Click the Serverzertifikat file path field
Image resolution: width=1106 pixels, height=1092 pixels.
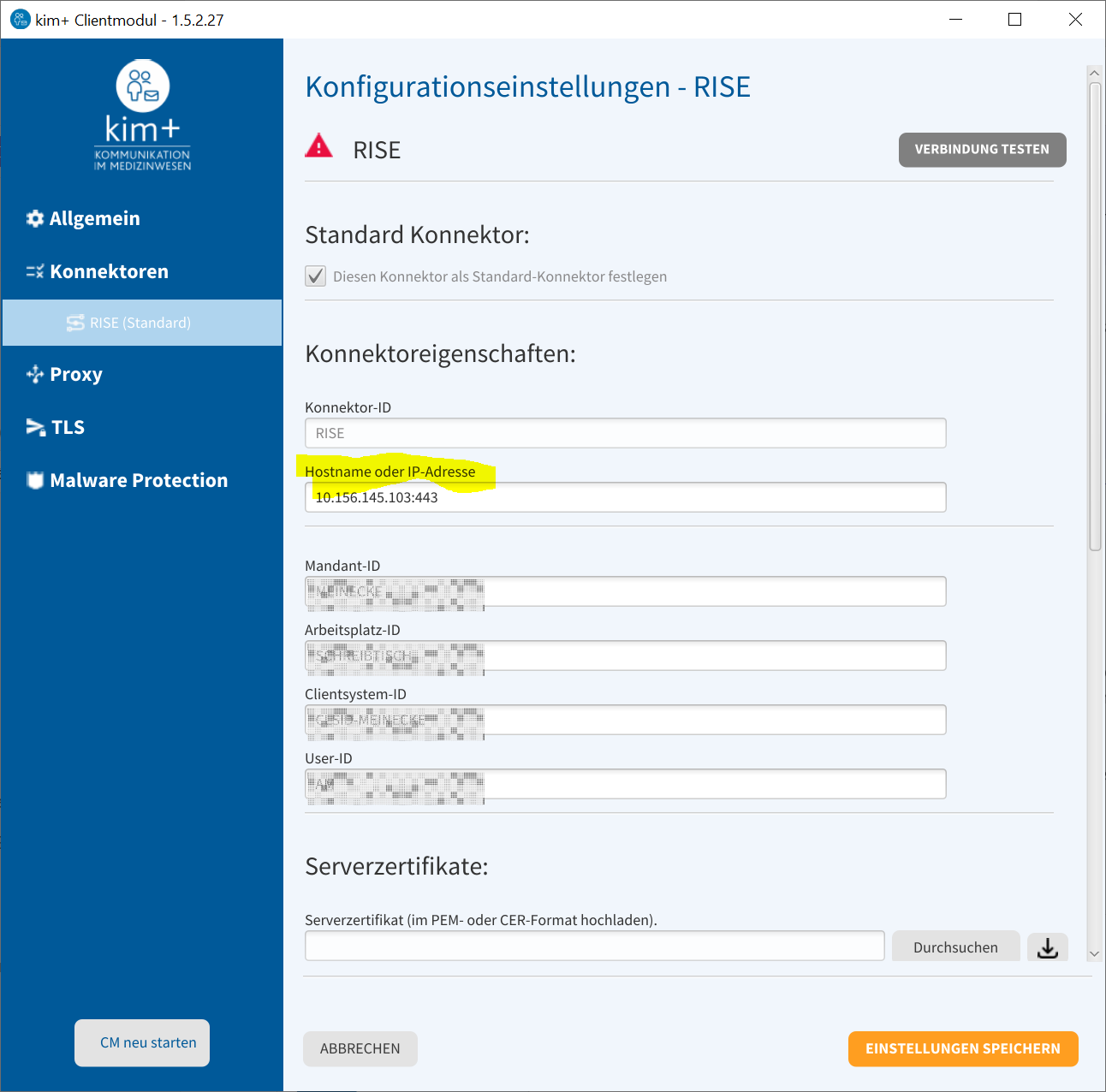tap(595, 946)
